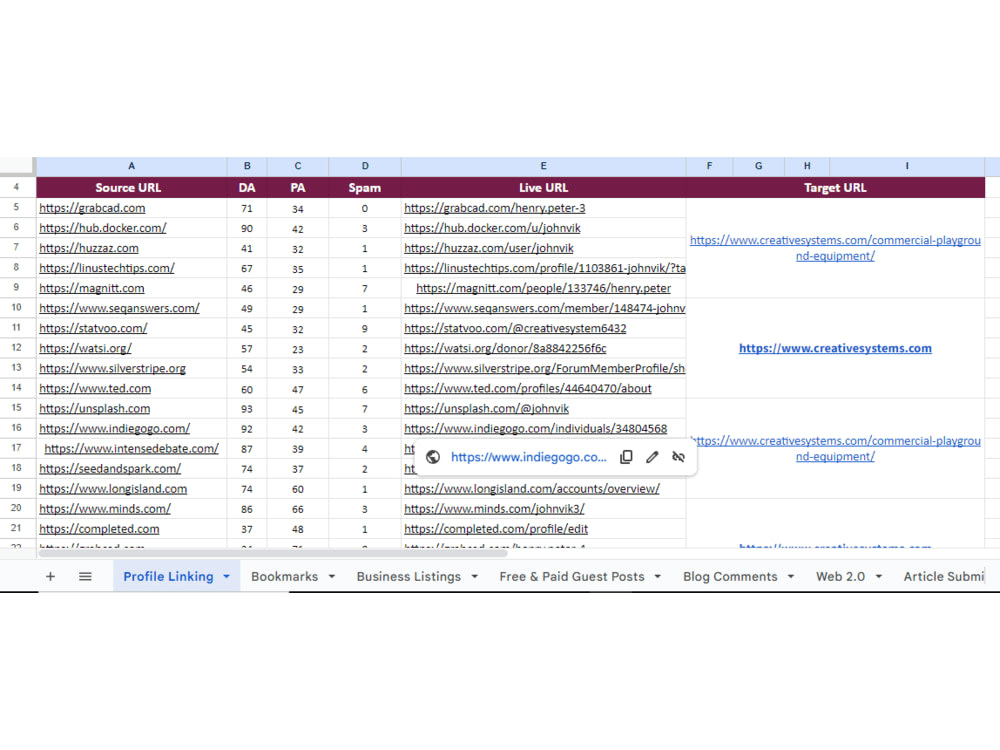The image size is (1000, 750).
Task: Open https://statvoo.com/@creativesystem6432 live link
Action: (x=515, y=328)
